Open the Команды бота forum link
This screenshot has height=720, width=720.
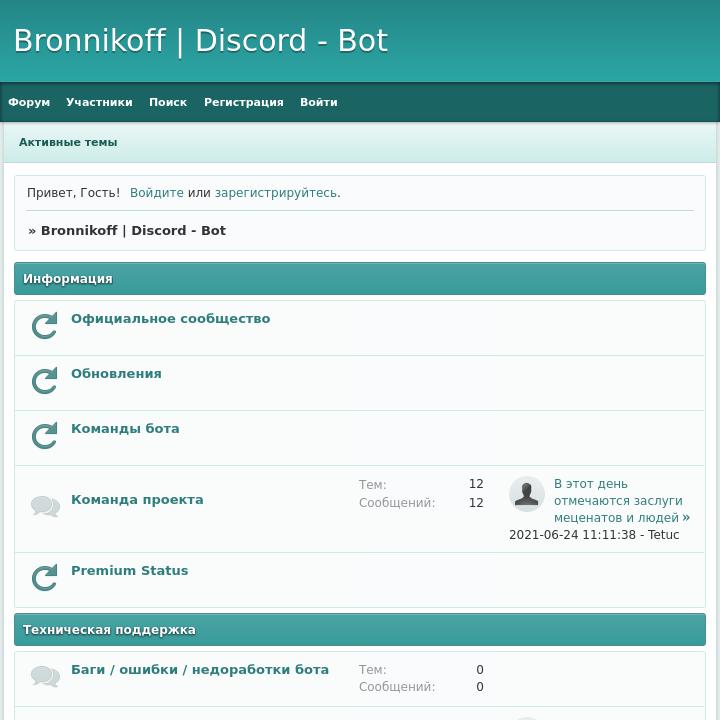(125, 429)
